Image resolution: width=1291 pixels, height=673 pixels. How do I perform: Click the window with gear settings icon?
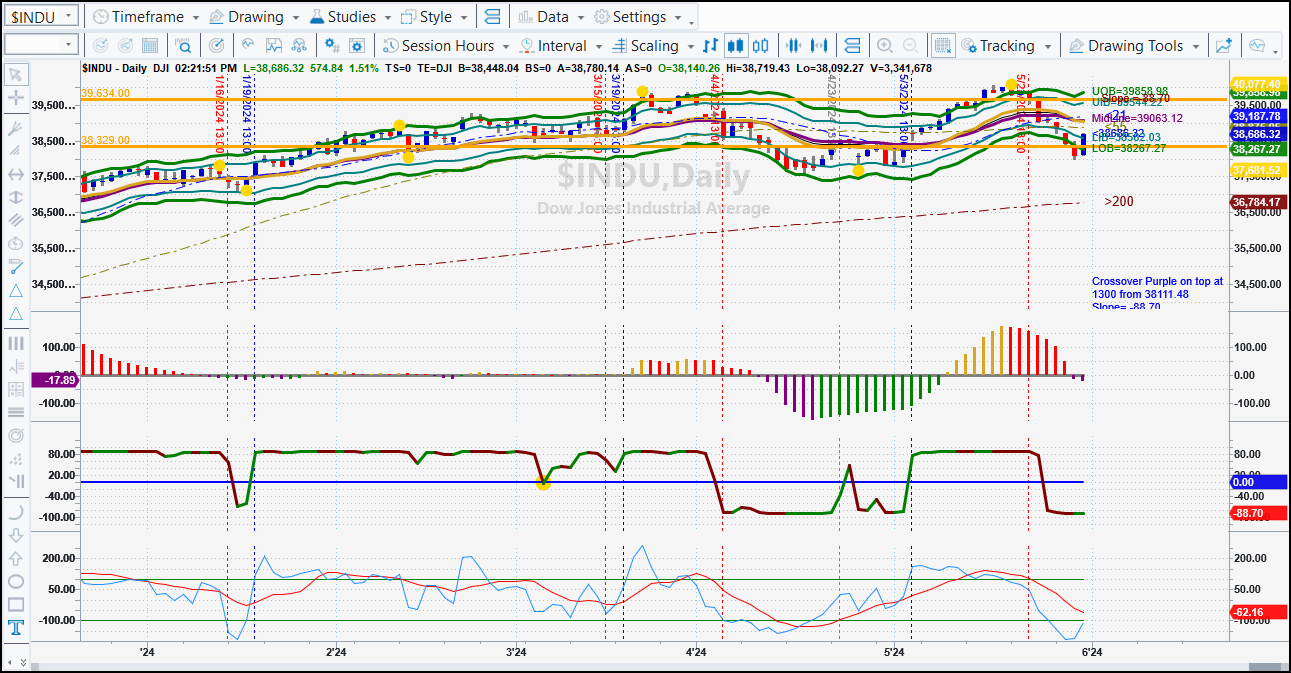357,46
